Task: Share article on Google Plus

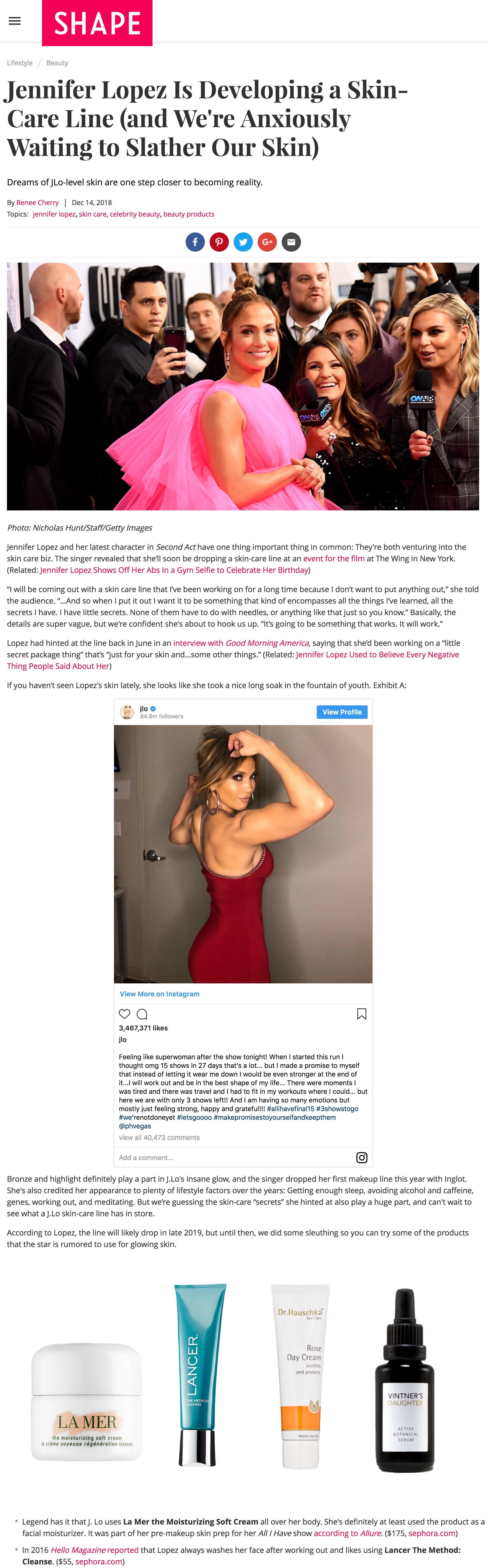Action: [267, 242]
